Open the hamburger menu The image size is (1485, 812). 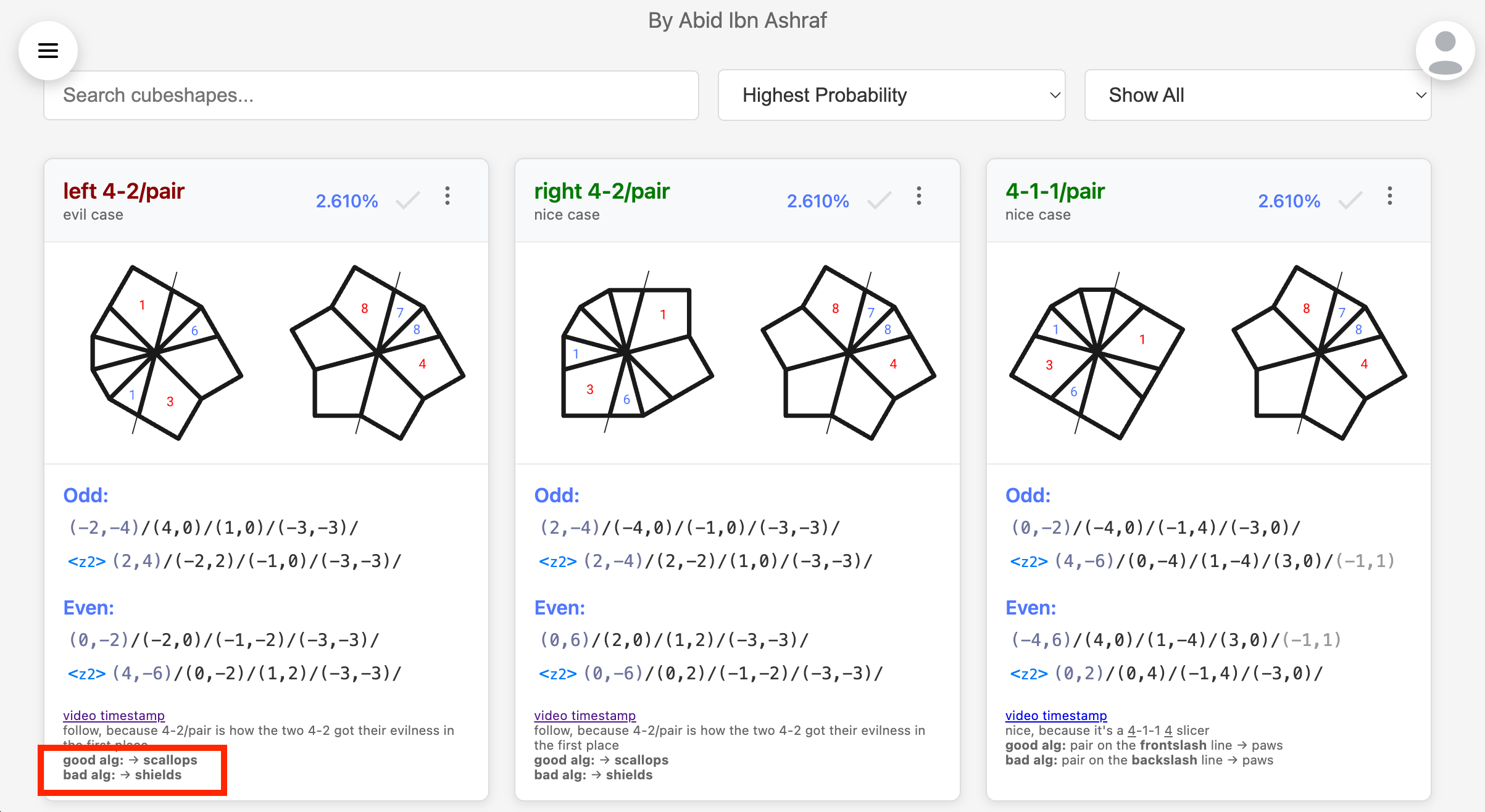tap(48, 51)
